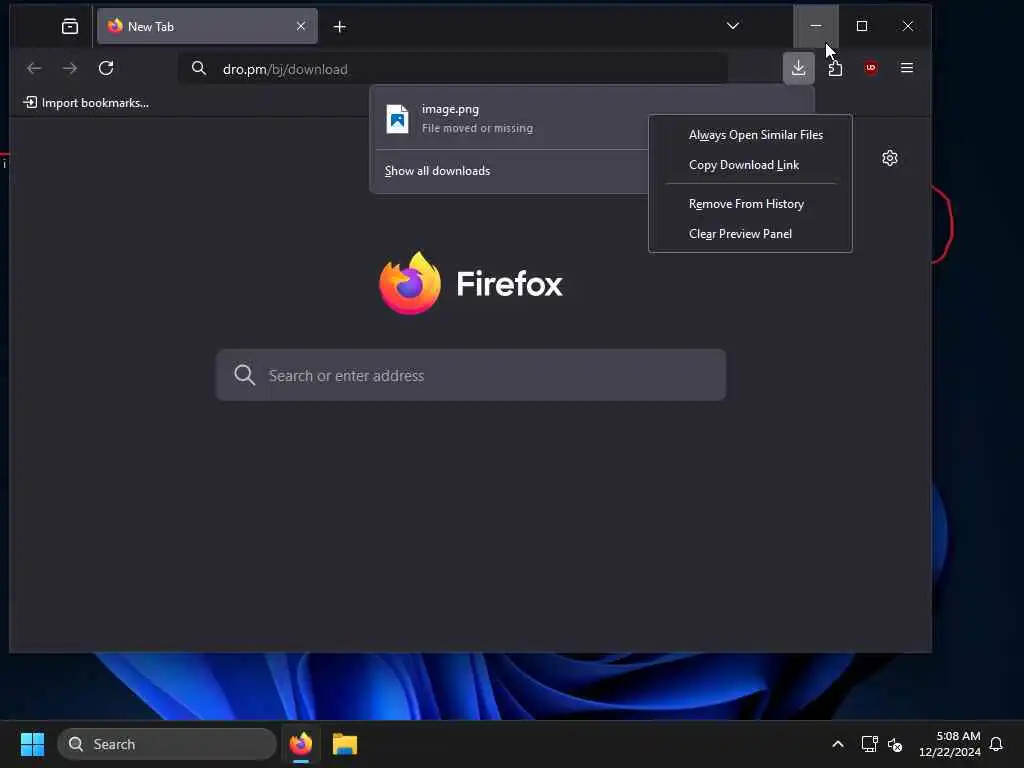The width and height of the screenshot is (1024, 768).
Task: Minimize the Firefox window
Action: point(816,26)
